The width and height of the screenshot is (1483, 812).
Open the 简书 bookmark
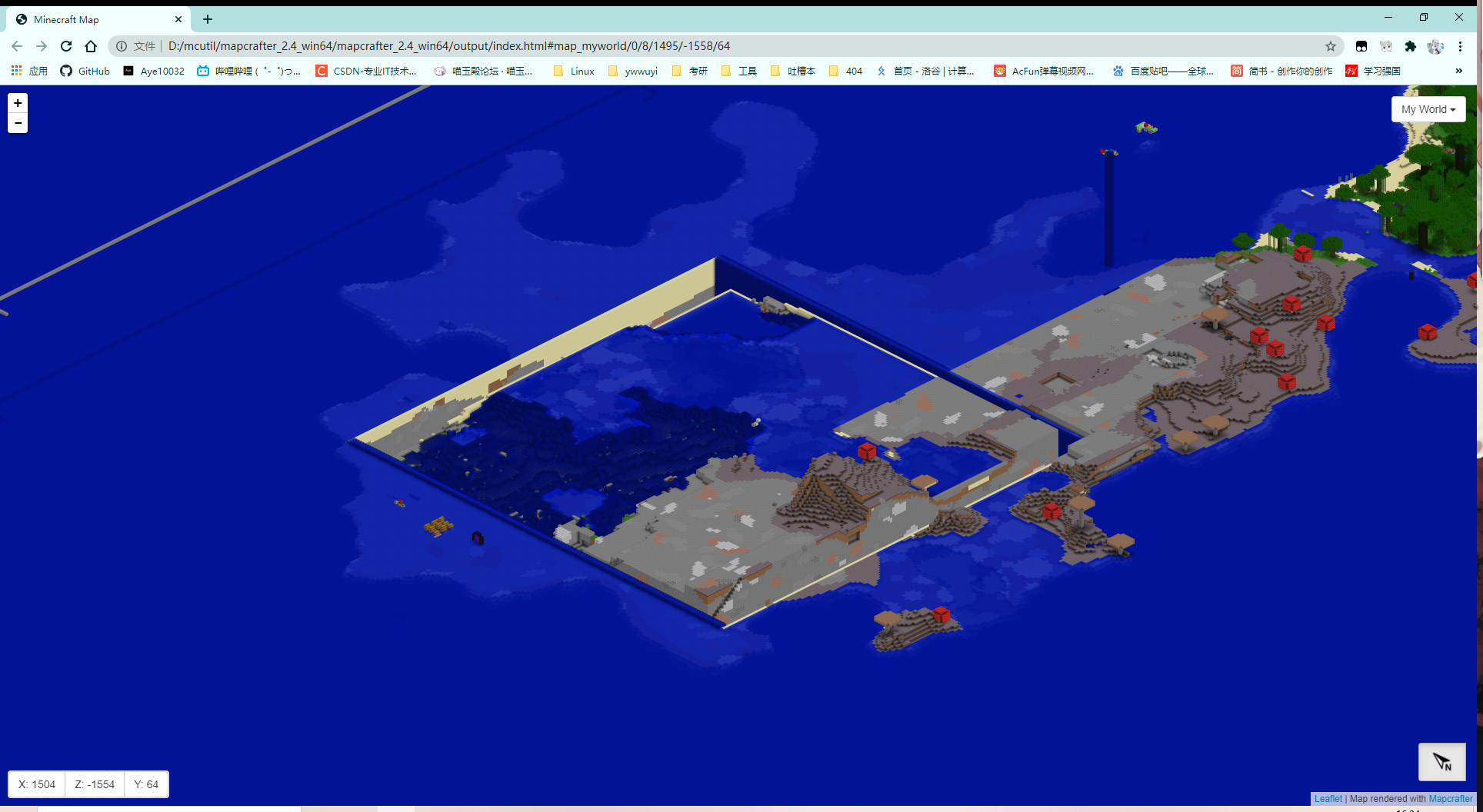1281,71
